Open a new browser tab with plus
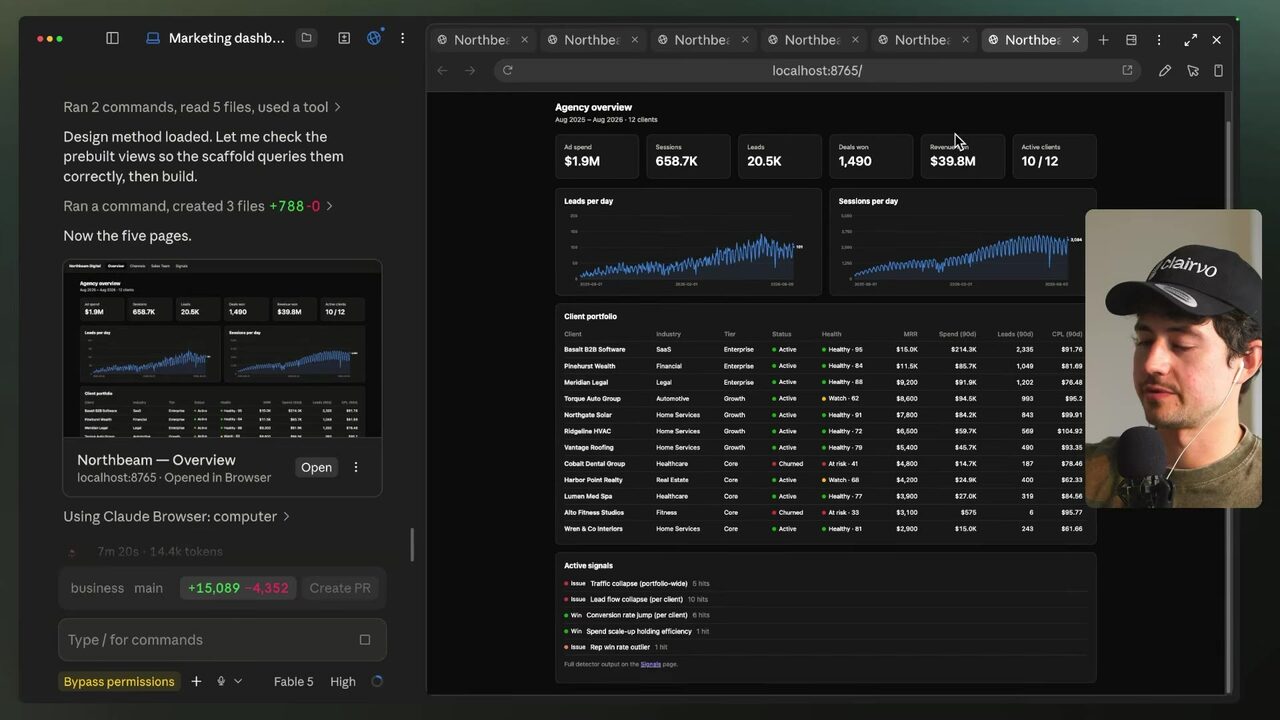Image resolution: width=1280 pixels, height=720 pixels. pos(1103,40)
